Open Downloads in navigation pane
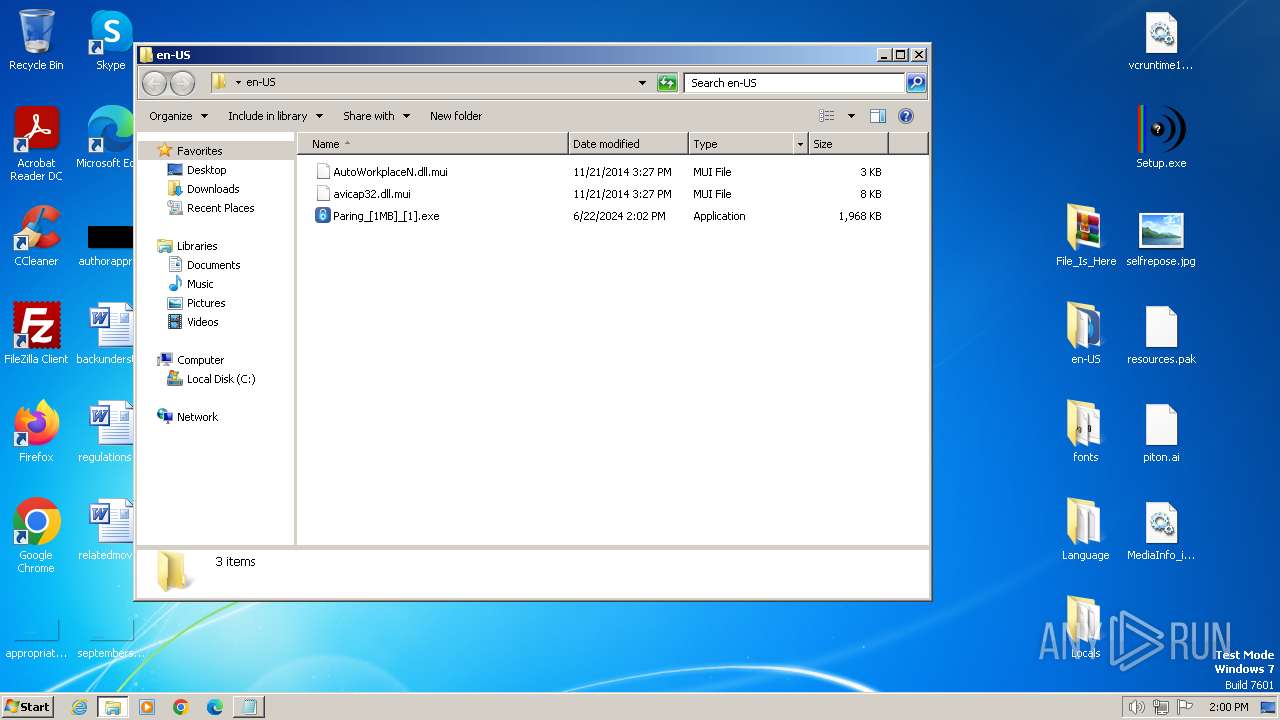This screenshot has height=720, width=1280. pyautogui.click(x=212, y=189)
